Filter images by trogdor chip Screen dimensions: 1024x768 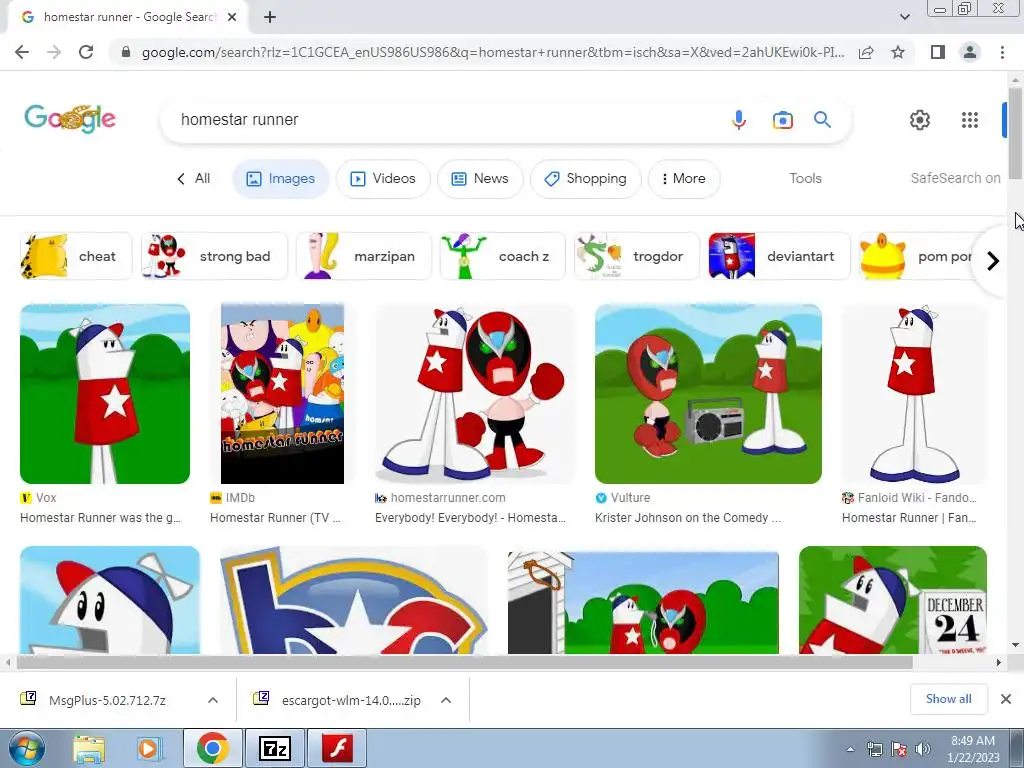[x=637, y=256]
